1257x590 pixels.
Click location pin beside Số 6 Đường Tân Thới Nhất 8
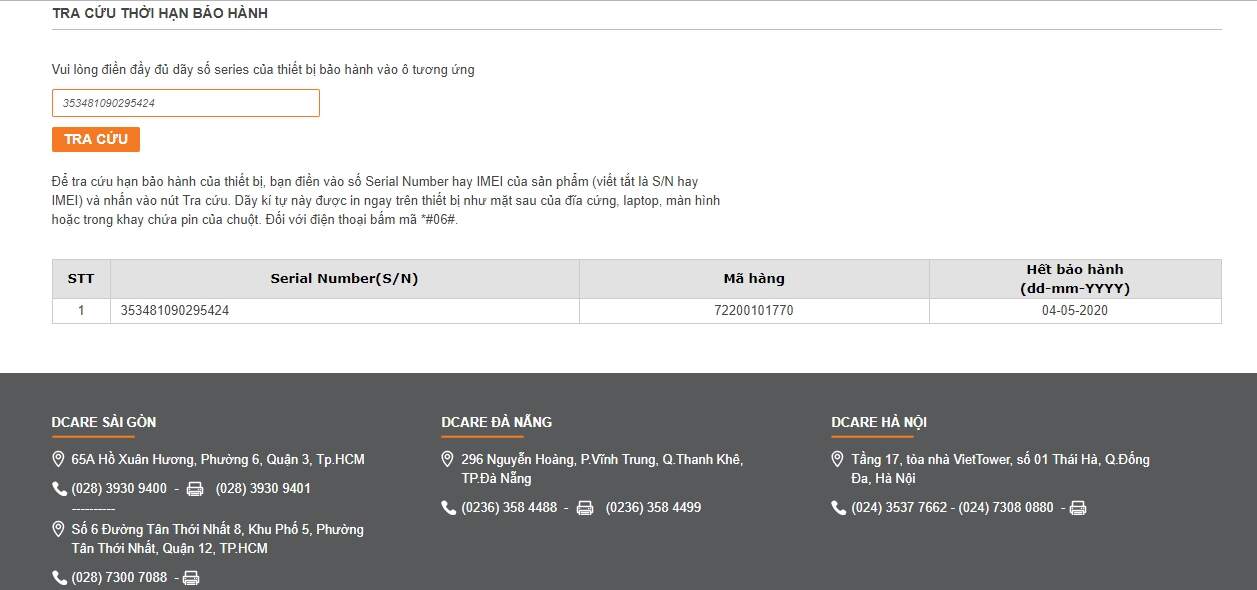click(x=59, y=529)
